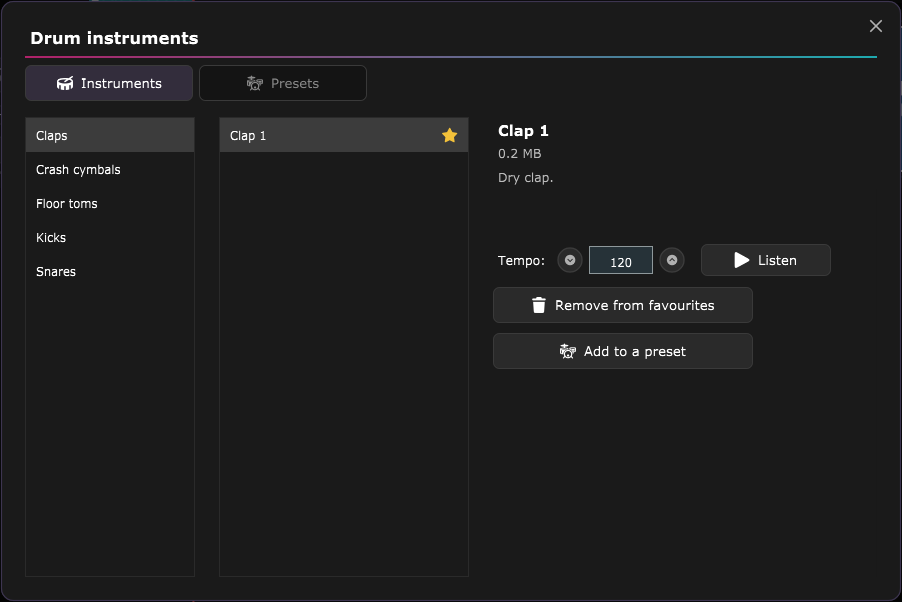The image size is (902, 602).
Task: Decrease tempo with the down arrow
Action: [570, 260]
